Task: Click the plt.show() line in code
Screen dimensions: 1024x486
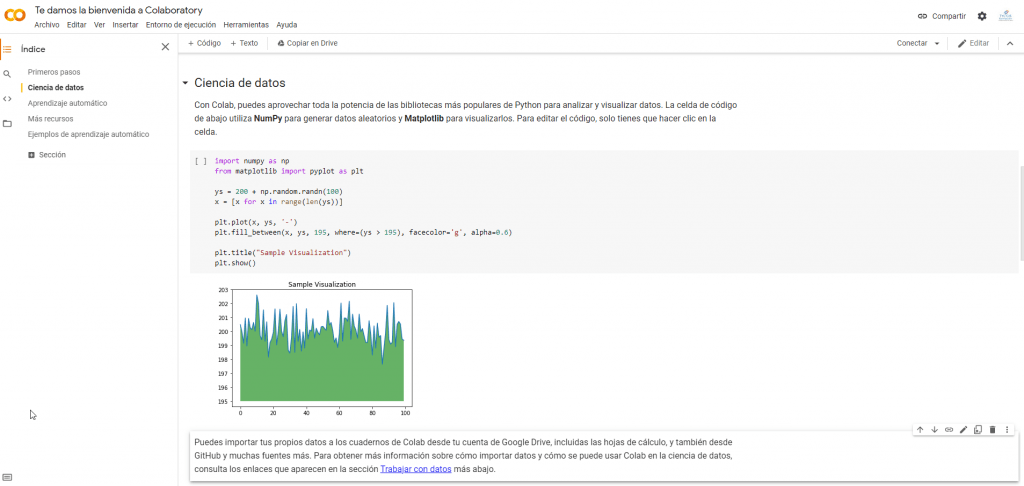Action: coord(234,263)
